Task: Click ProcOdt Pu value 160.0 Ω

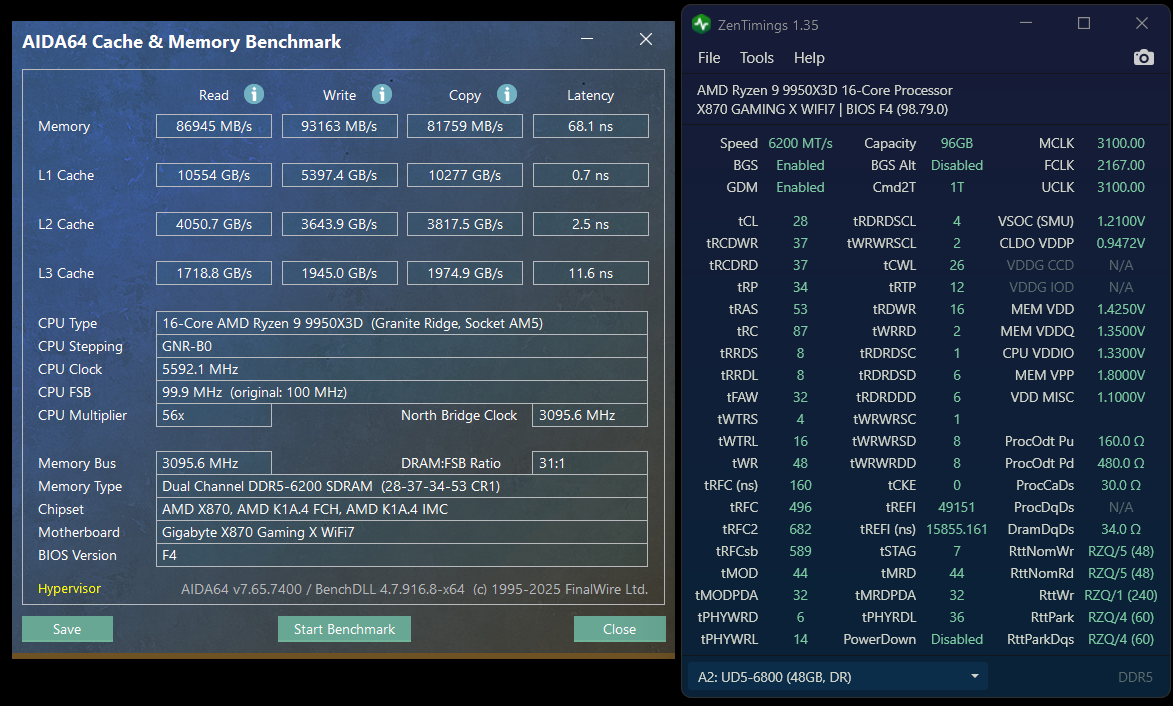Action: point(1121,441)
